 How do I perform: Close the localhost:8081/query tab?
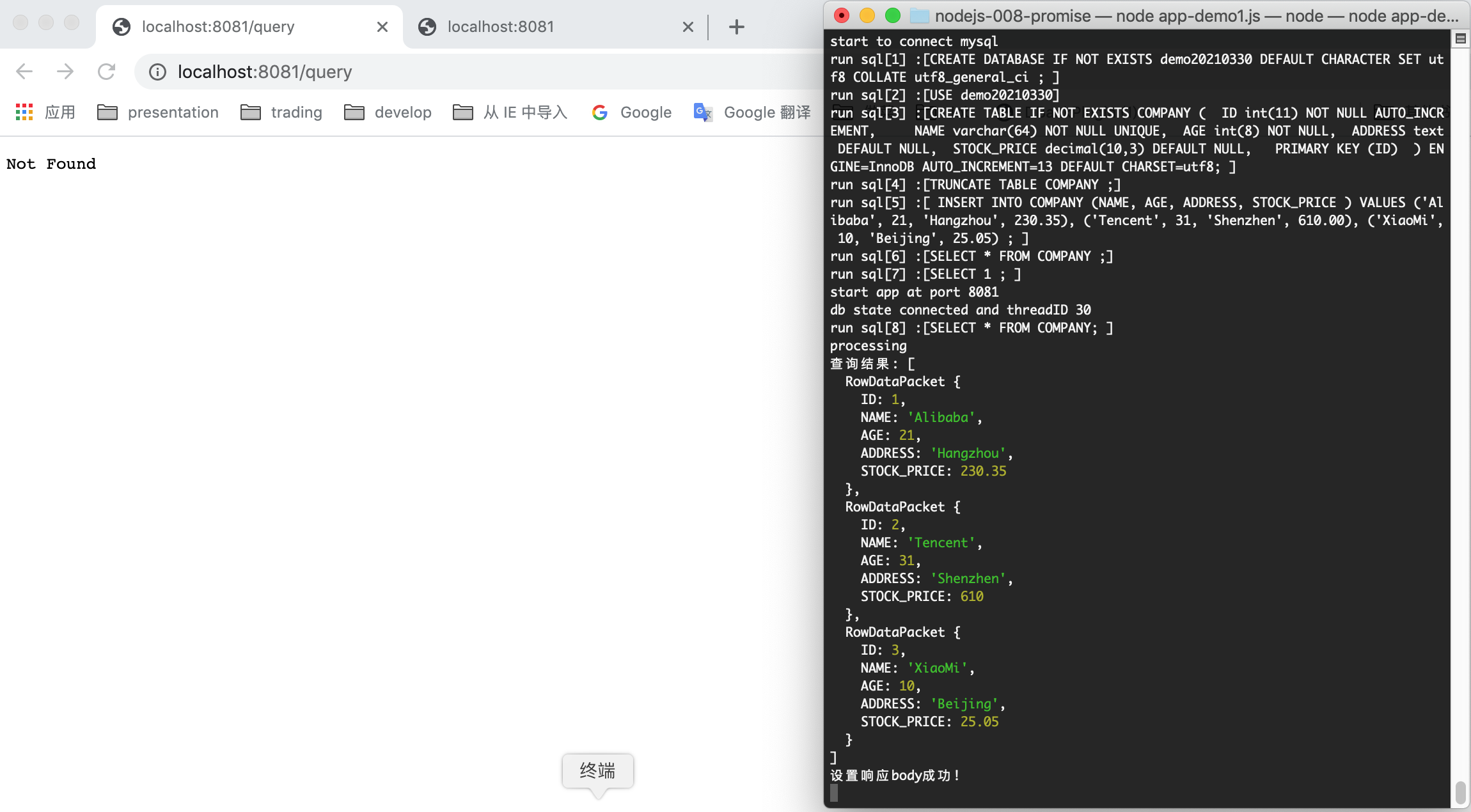[382, 27]
